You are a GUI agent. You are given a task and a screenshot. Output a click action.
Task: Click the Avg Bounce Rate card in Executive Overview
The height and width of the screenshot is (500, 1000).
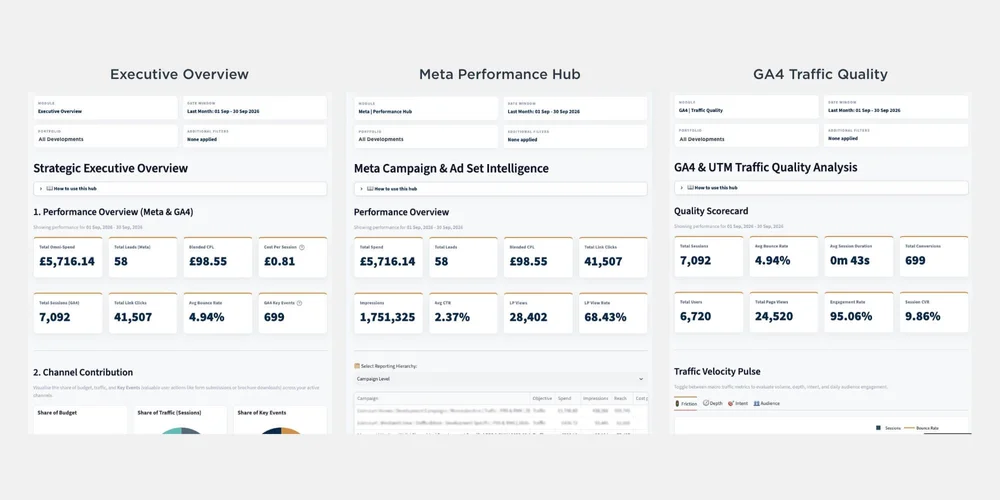click(x=217, y=313)
